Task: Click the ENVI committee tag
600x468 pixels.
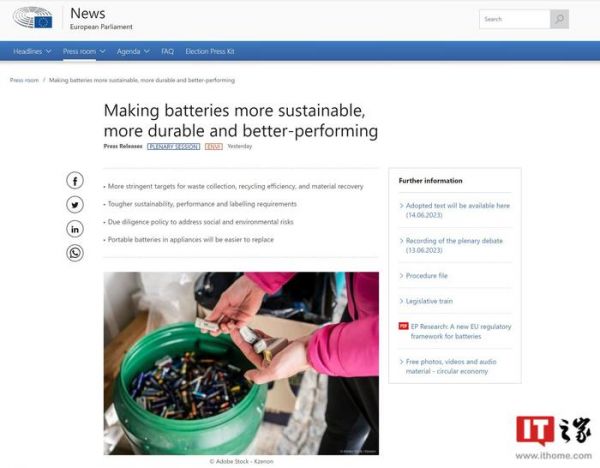Action: 213,146
